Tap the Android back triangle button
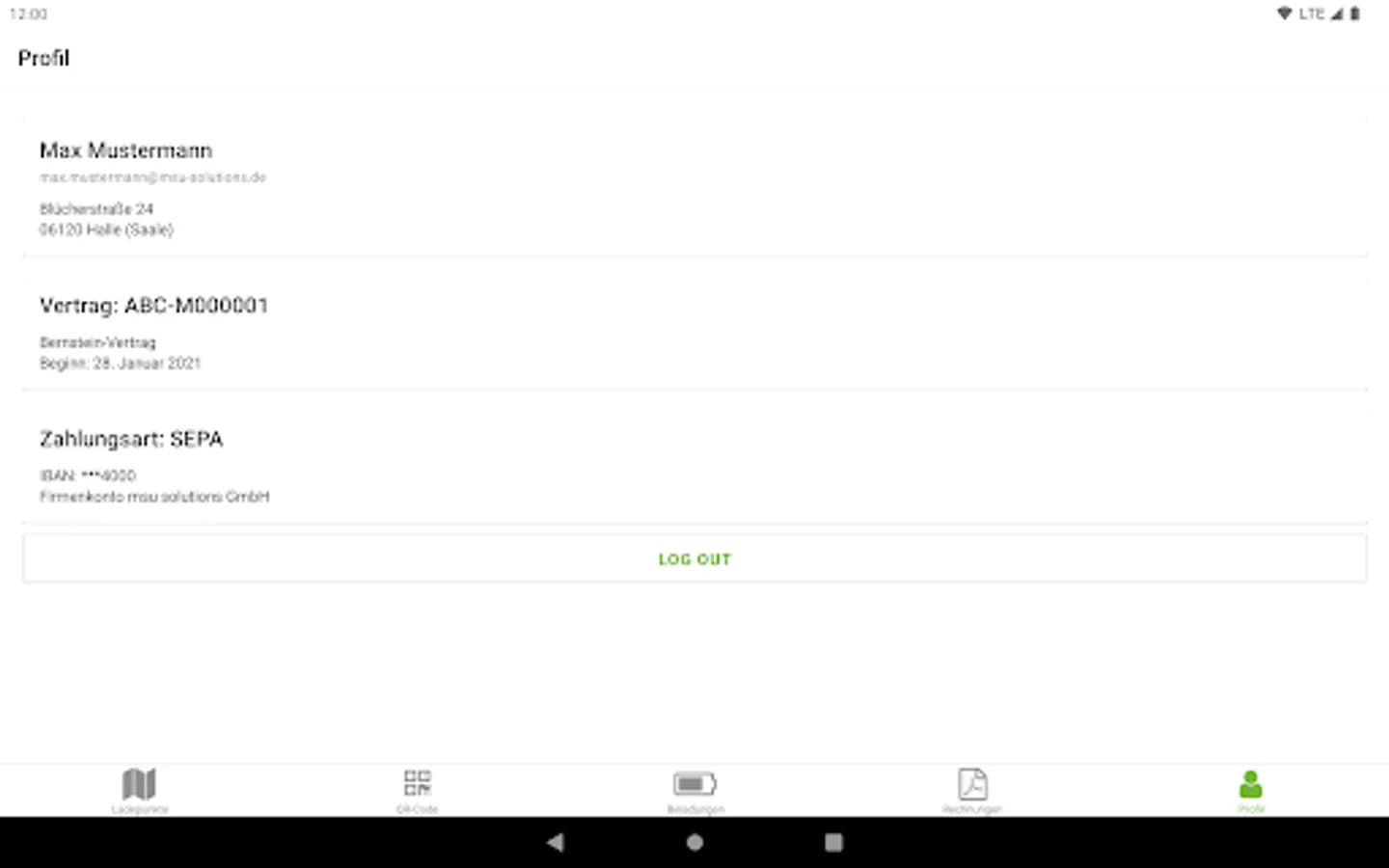1389x868 pixels. pyautogui.click(x=555, y=842)
